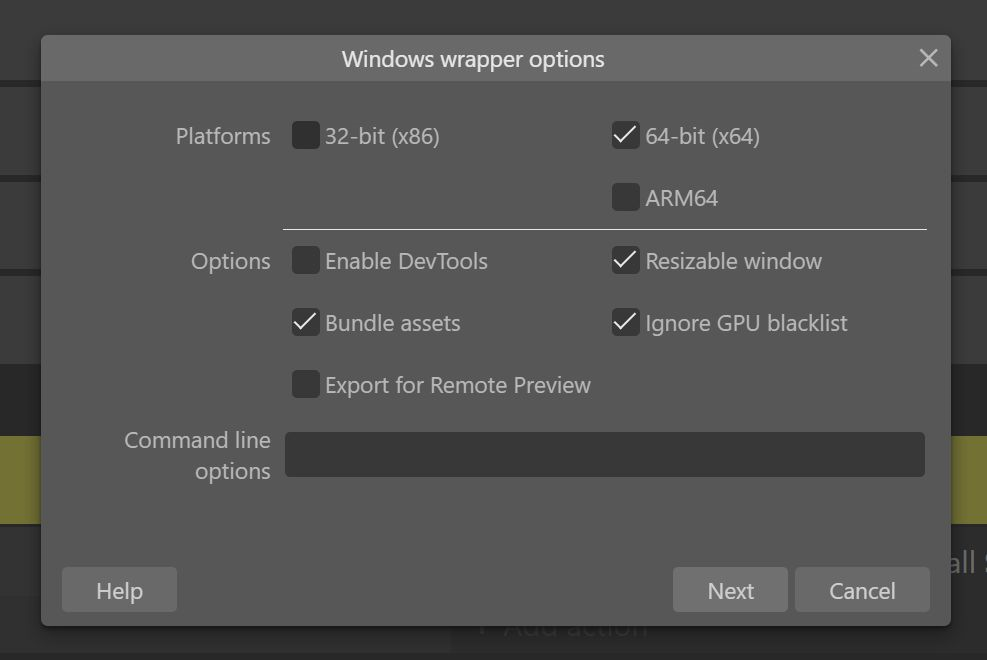Turn on the Enable DevTools checkbox
The height and width of the screenshot is (660, 987).
tap(306, 261)
